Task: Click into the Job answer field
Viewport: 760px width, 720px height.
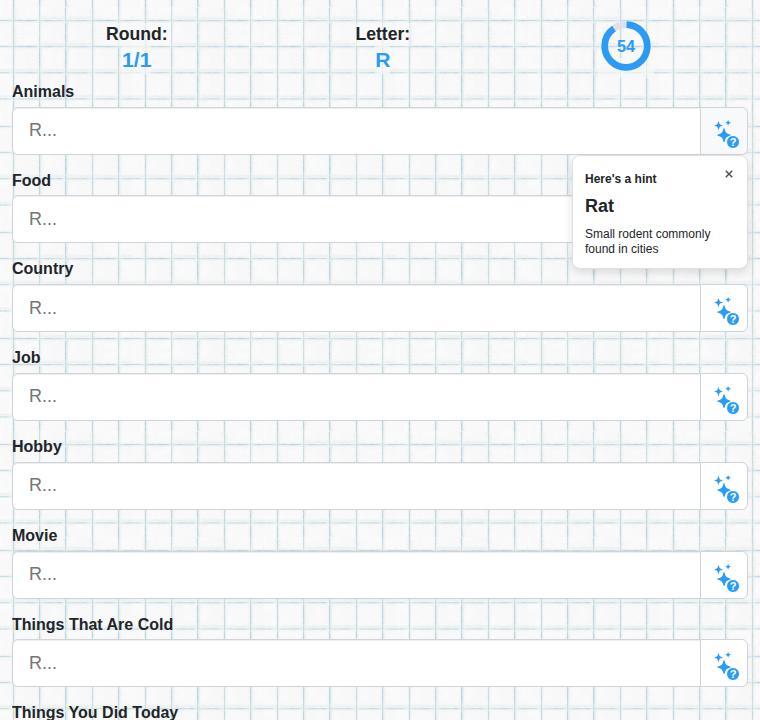Action: 356,397
